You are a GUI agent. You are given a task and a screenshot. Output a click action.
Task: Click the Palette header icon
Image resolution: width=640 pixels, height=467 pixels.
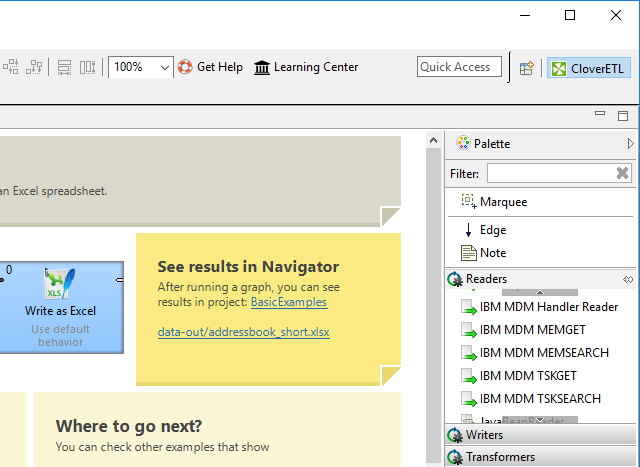pyautogui.click(x=463, y=143)
